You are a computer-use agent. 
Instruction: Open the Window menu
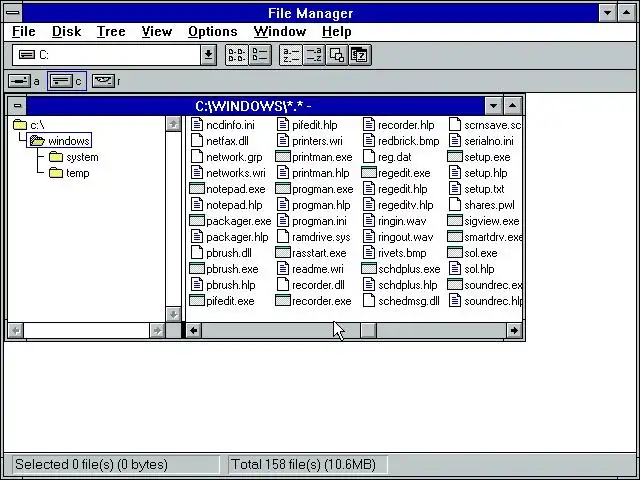click(280, 31)
